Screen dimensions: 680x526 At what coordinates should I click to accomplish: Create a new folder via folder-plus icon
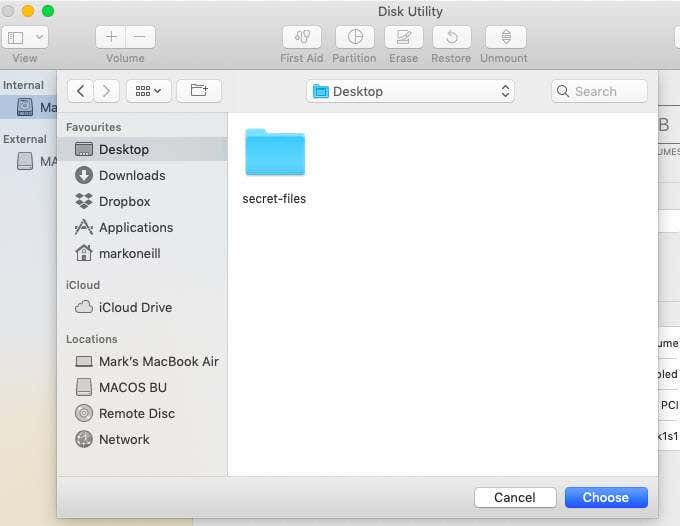199,91
